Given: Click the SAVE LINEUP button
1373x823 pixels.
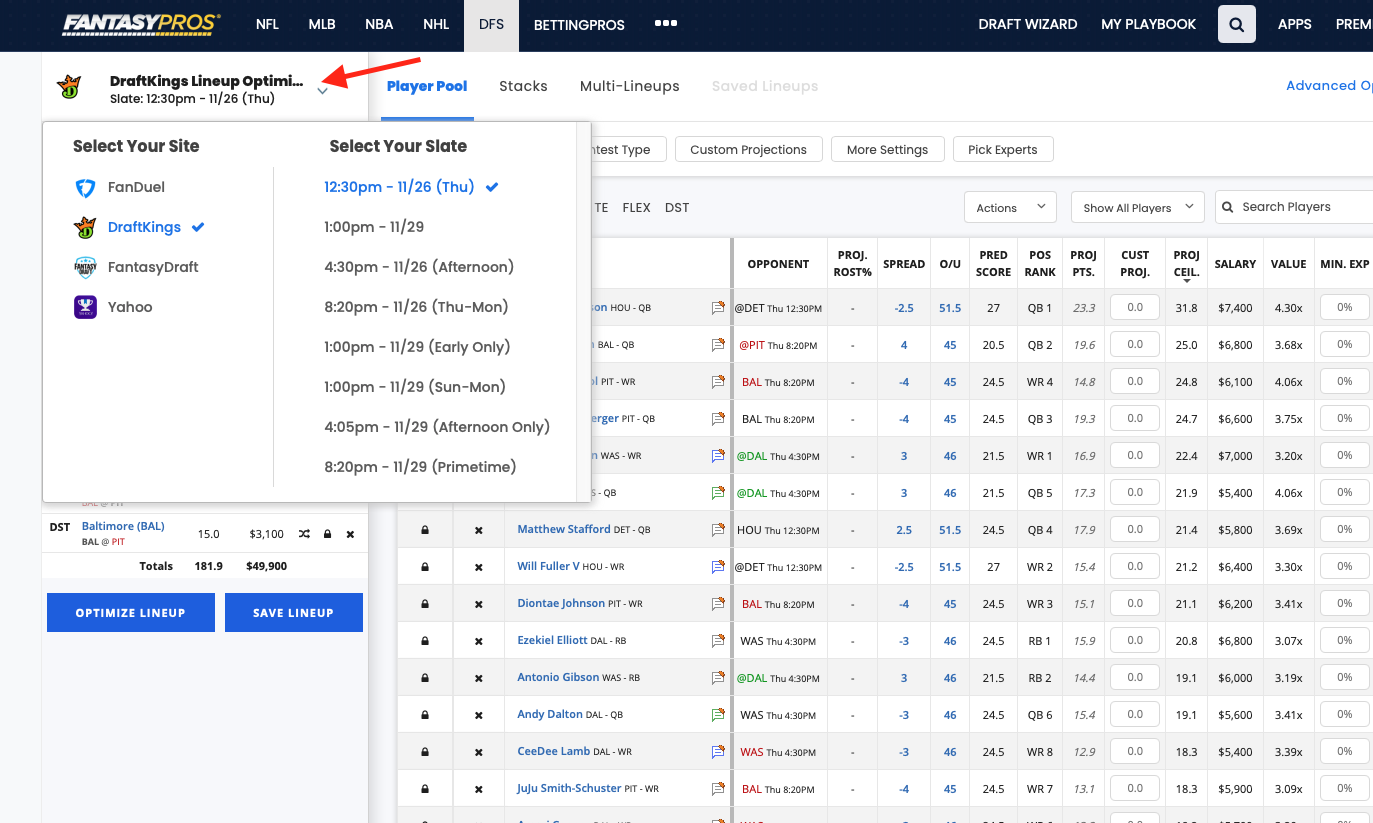Looking at the screenshot, I should point(294,612).
